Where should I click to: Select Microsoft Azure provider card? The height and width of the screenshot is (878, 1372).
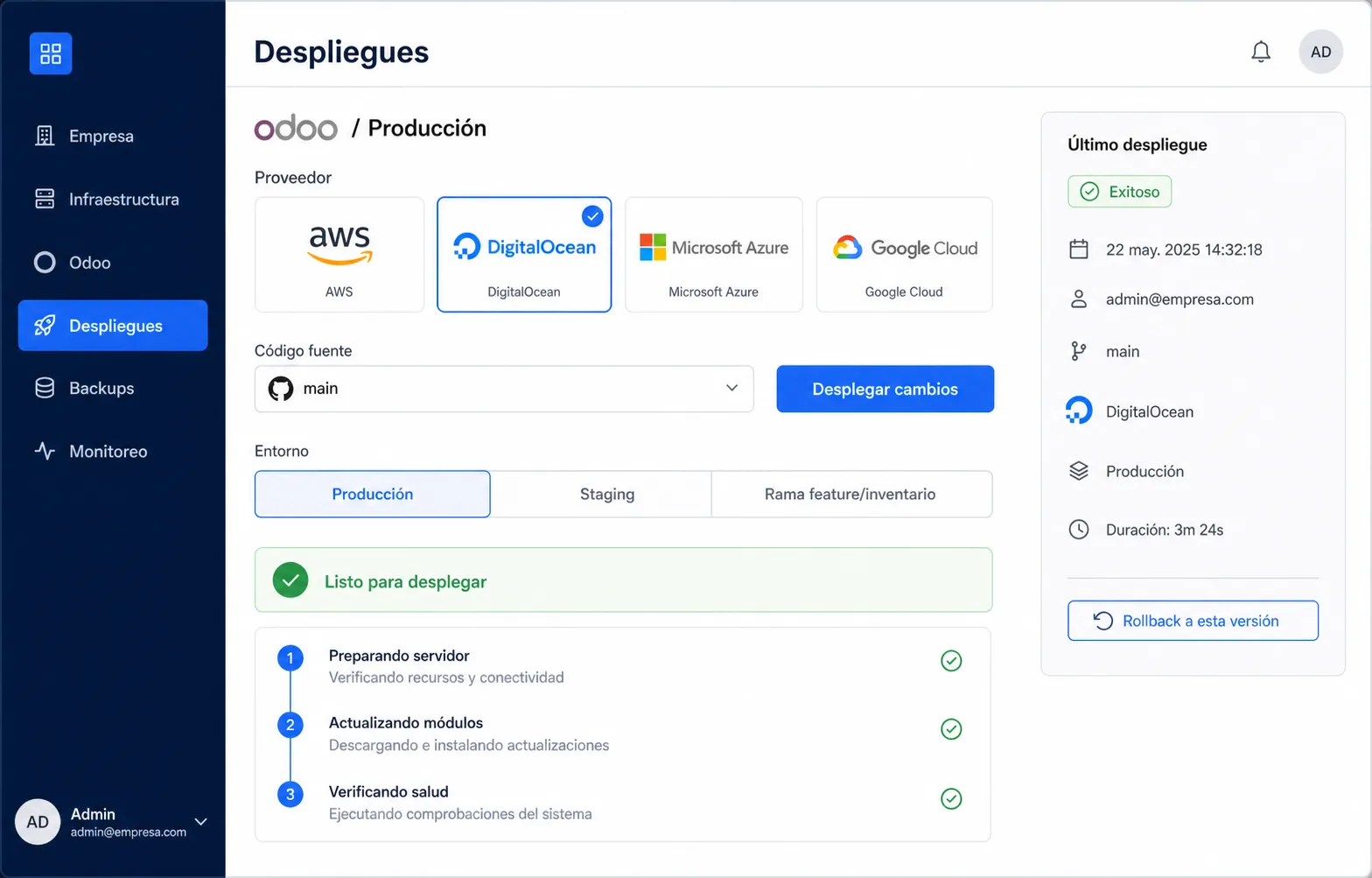click(x=714, y=255)
